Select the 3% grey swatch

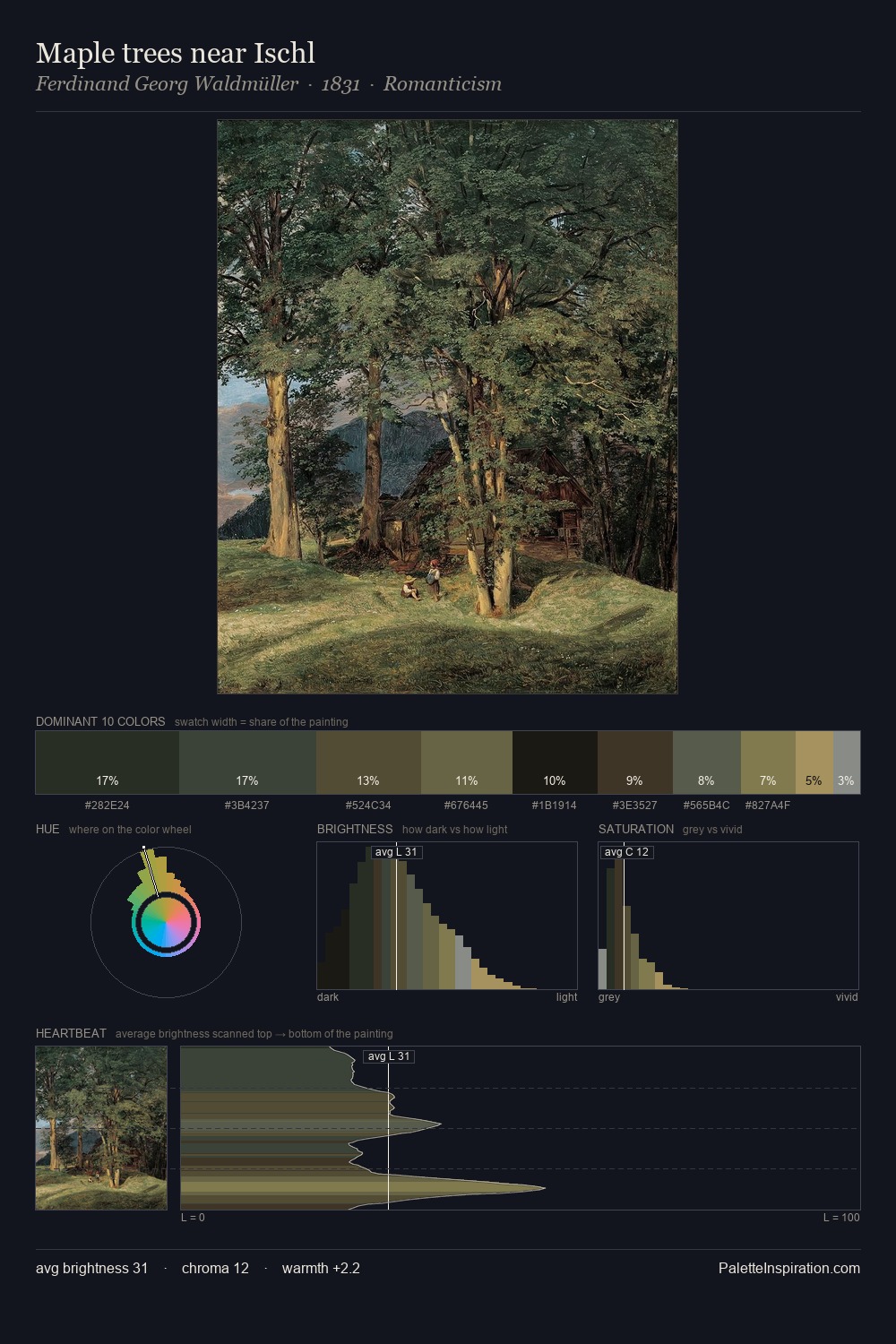pos(846,762)
